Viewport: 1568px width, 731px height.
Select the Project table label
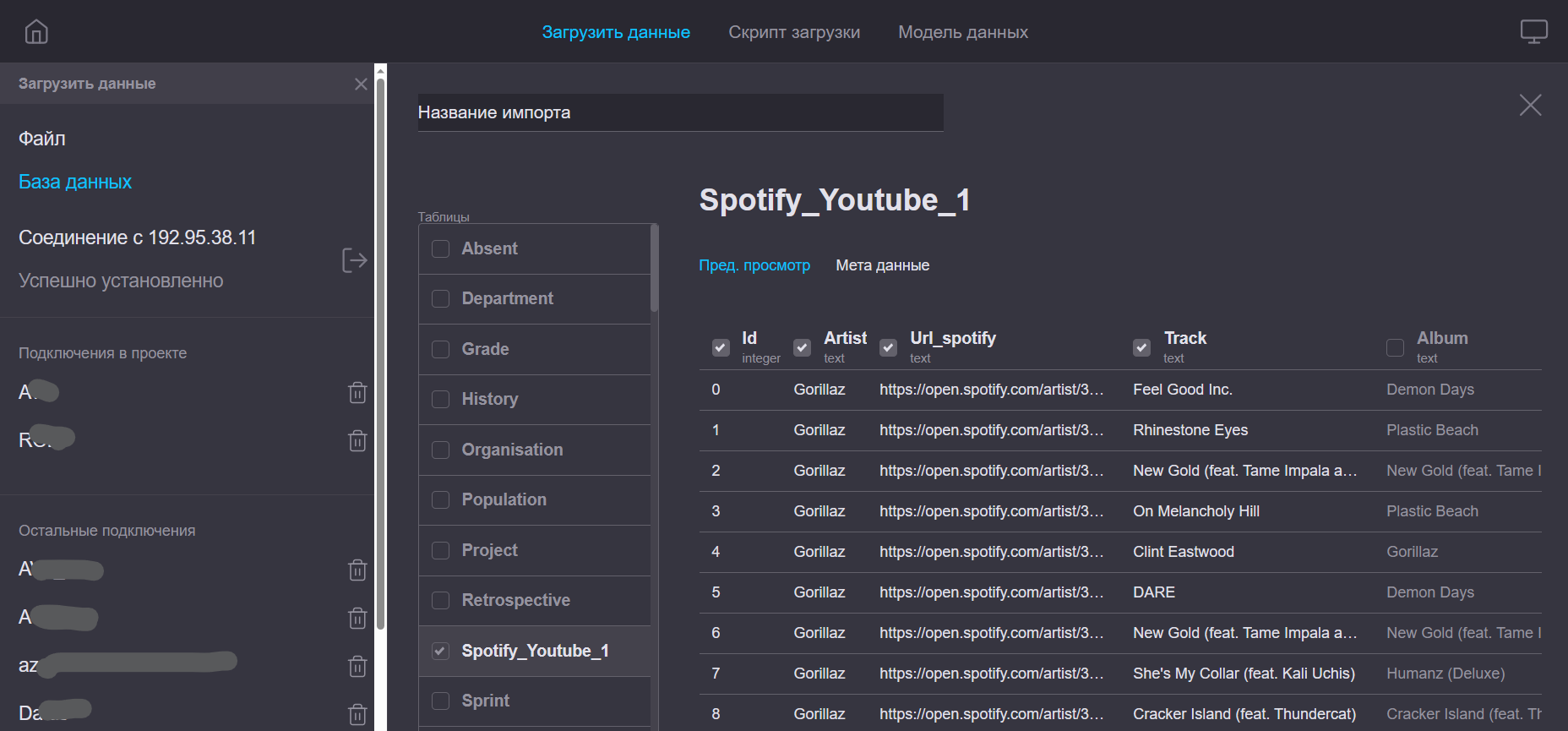point(489,550)
